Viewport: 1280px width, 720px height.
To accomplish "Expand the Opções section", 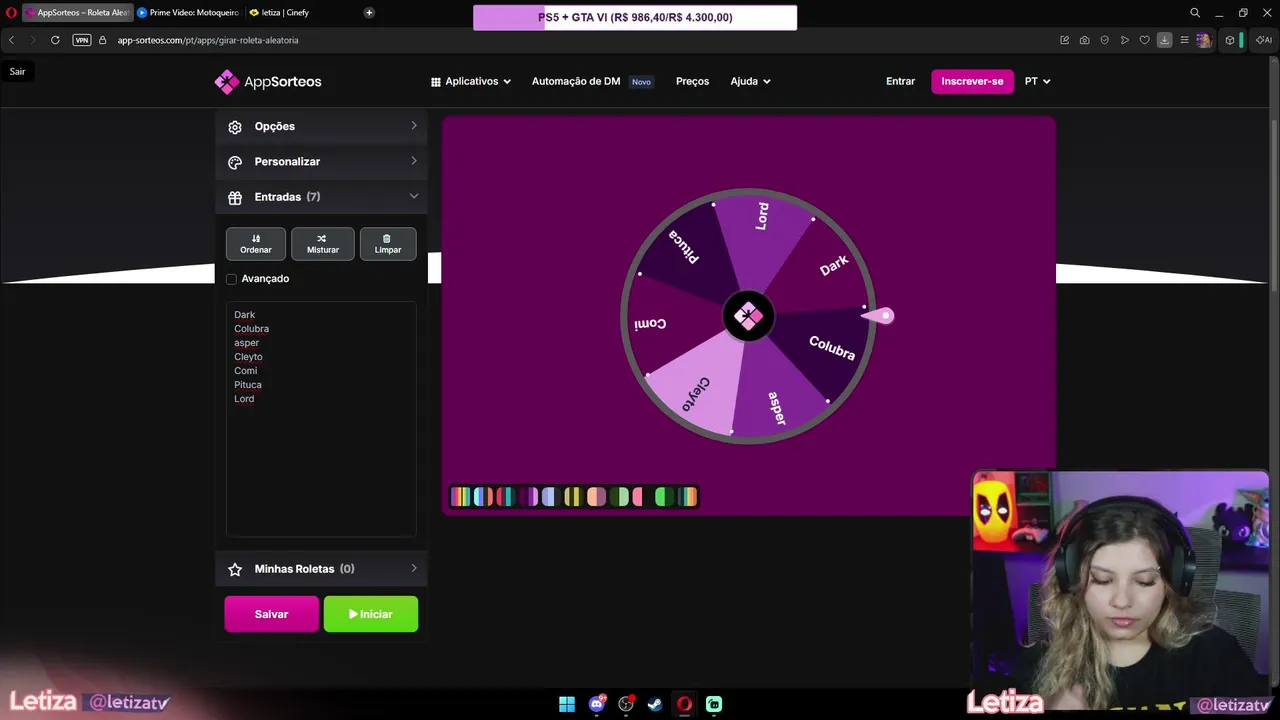I will pos(321,126).
